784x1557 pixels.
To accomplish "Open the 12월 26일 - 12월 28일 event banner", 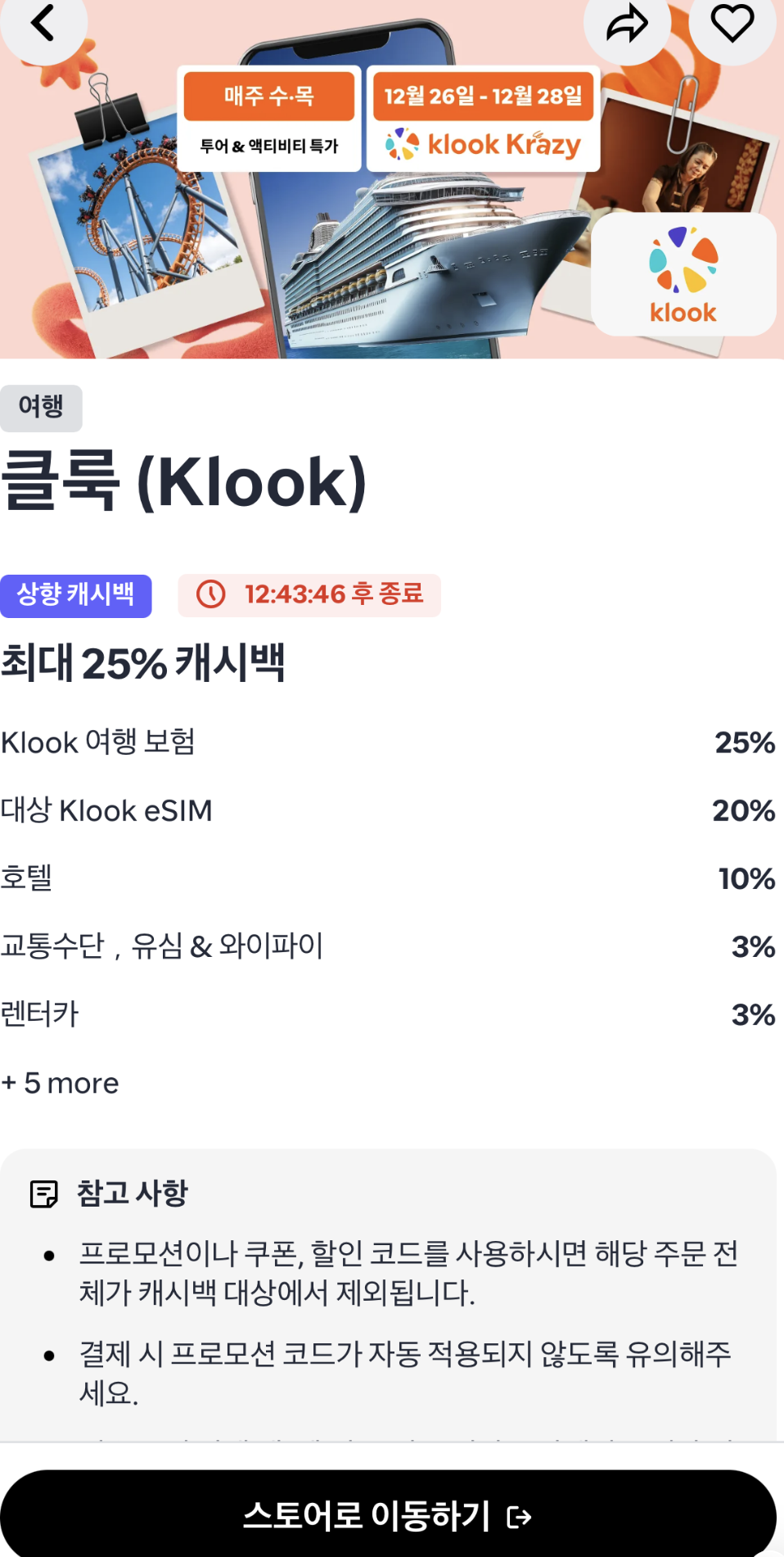I will tap(483, 96).
